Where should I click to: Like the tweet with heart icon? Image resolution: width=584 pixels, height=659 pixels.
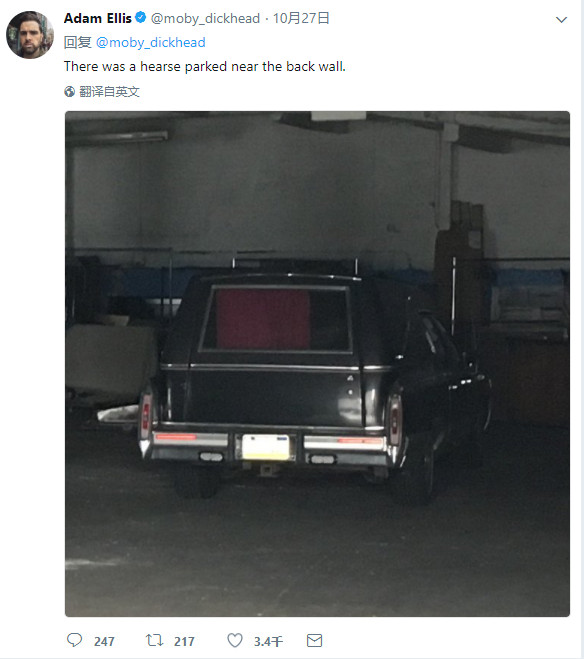point(235,641)
